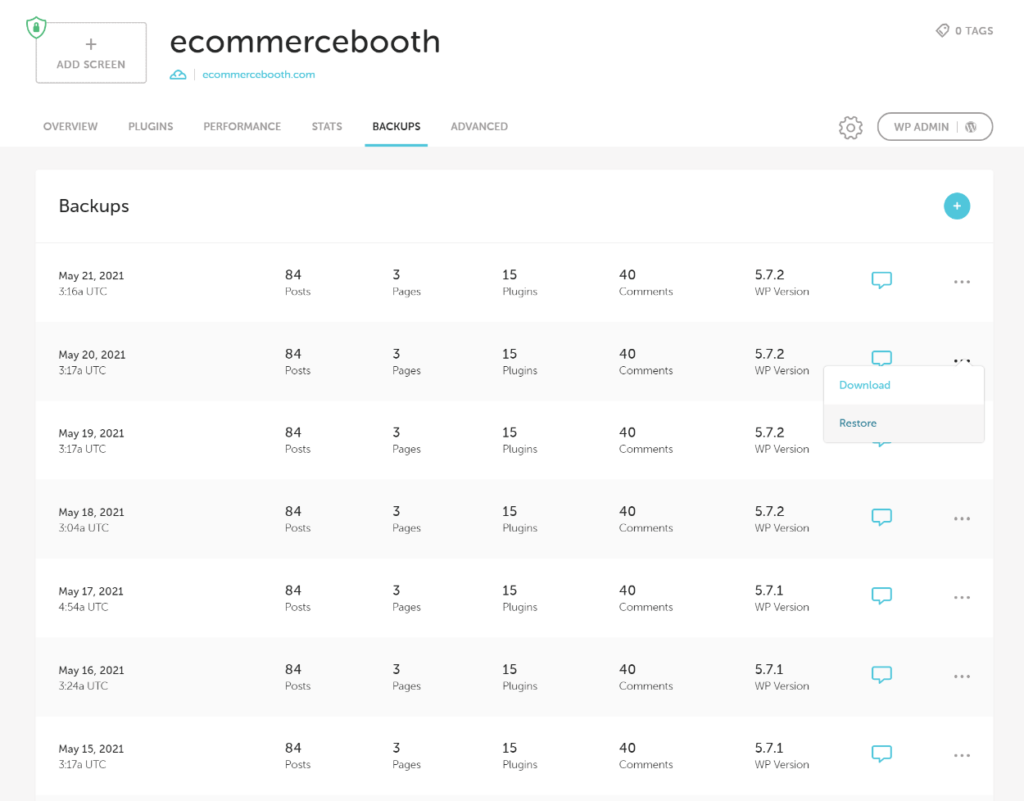The width and height of the screenshot is (1024, 801).
Task: Open comment icon for May 20, 2021 backup
Action: (882, 358)
